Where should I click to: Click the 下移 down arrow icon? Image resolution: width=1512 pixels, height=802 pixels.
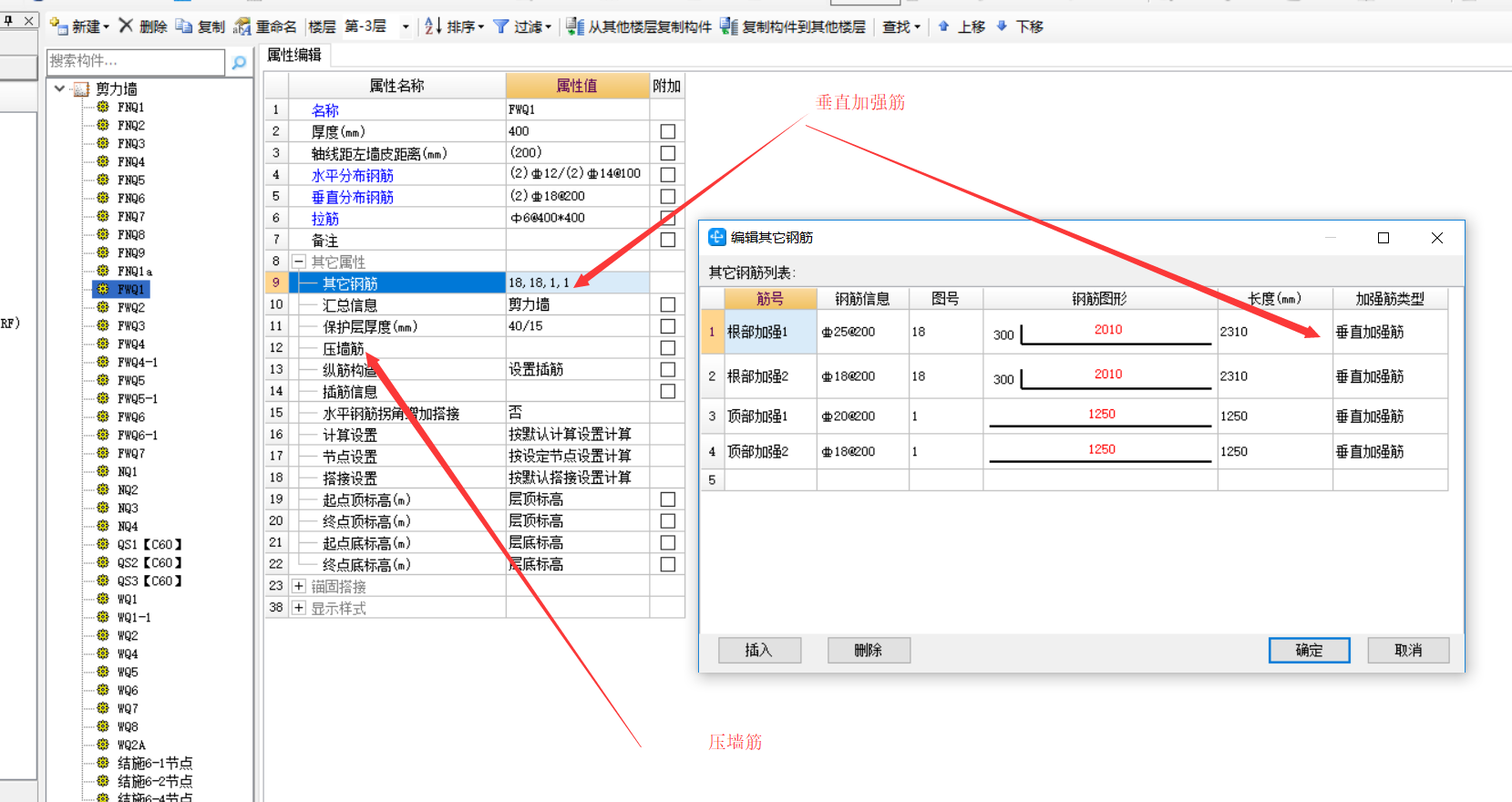(1002, 26)
